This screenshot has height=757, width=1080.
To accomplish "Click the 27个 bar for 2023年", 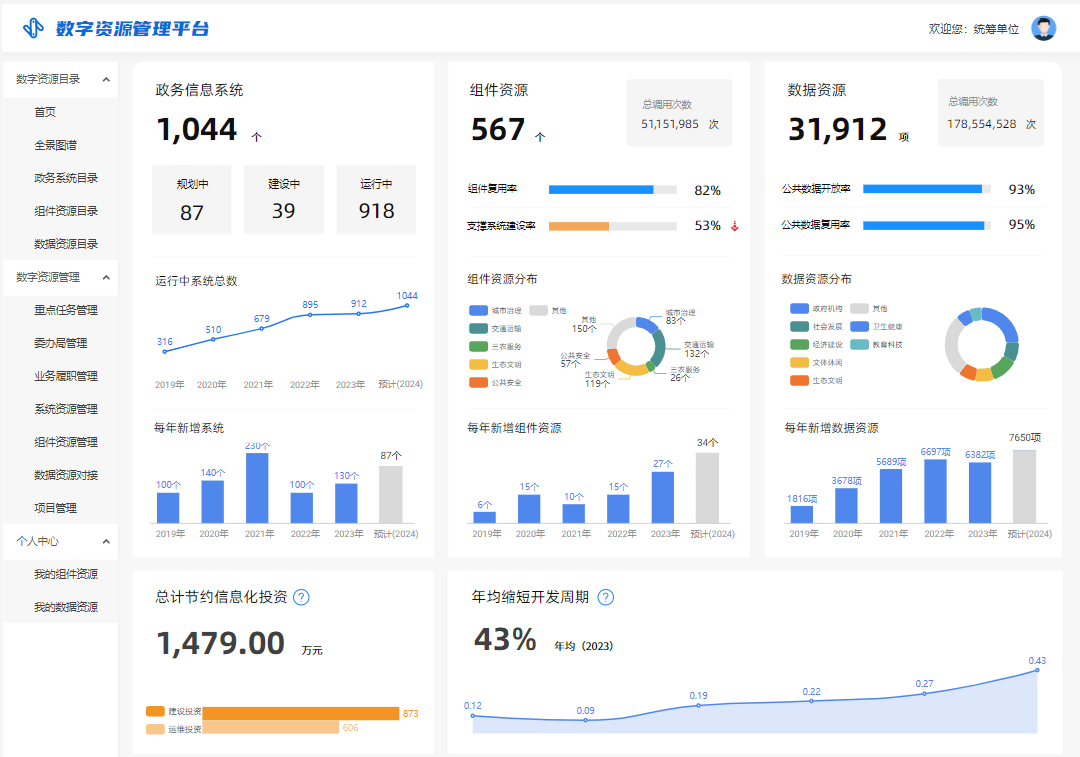I will pos(663,497).
